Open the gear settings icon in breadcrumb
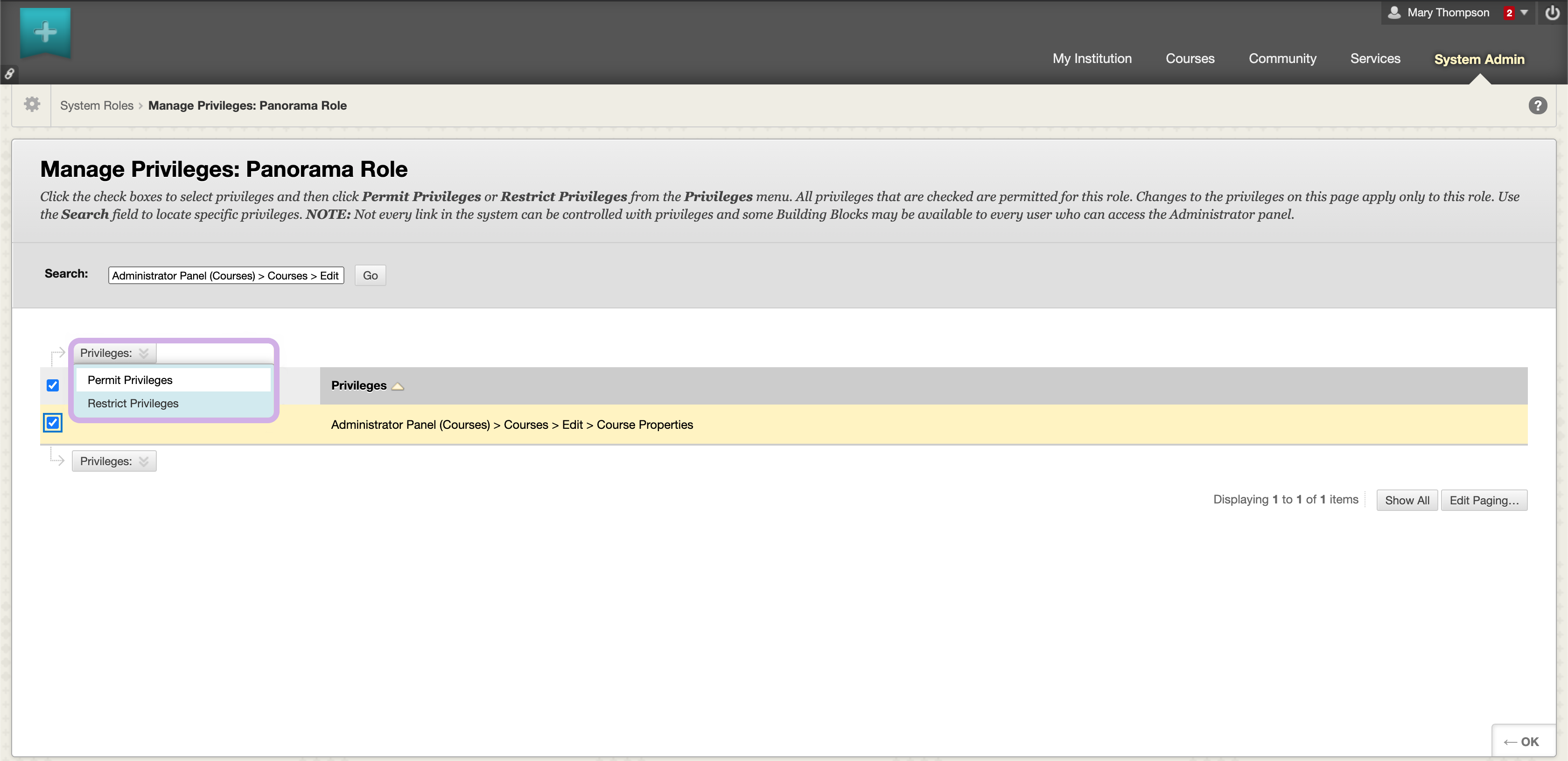 click(x=32, y=105)
